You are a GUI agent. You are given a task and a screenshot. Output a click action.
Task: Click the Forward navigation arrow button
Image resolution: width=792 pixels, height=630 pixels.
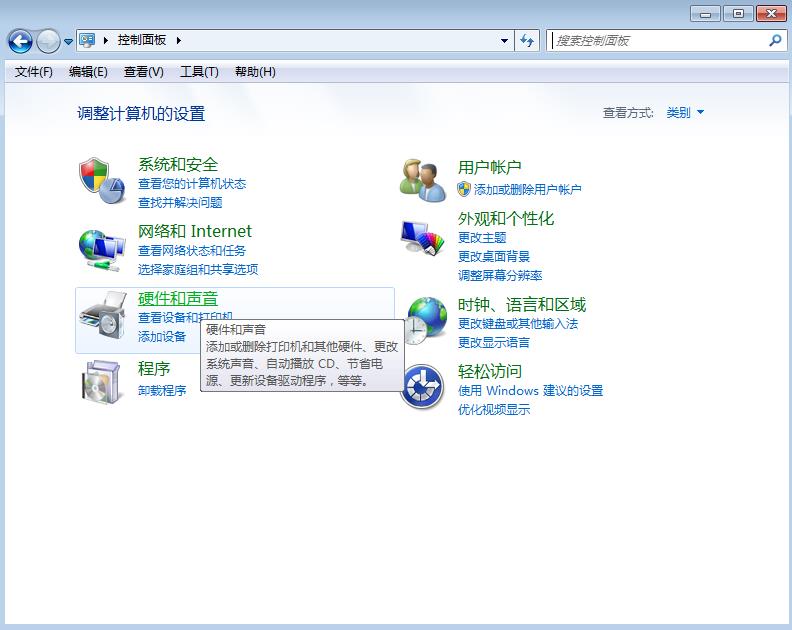tap(48, 41)
